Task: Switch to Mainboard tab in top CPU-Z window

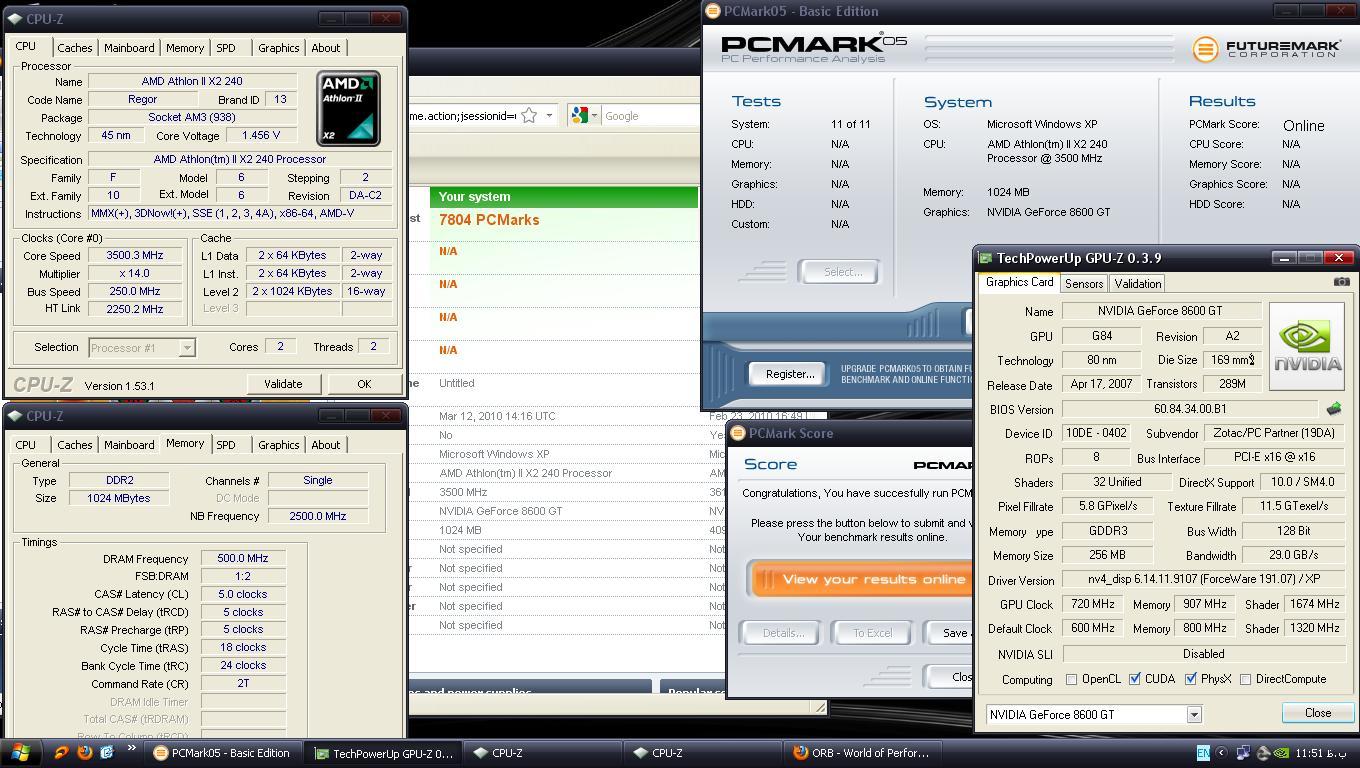Action: [x=129, y=48]
